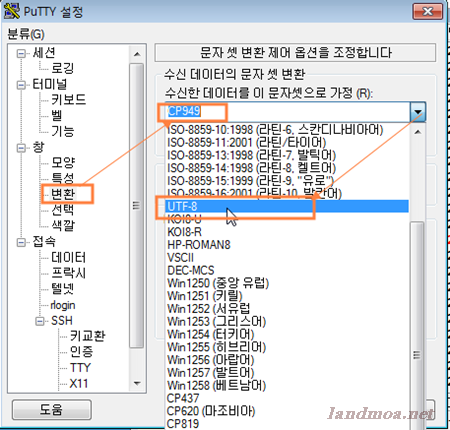Viewport: 450px width, 430px height.
Task: Collapse the 접속 tree node
Action: point(21,242)
